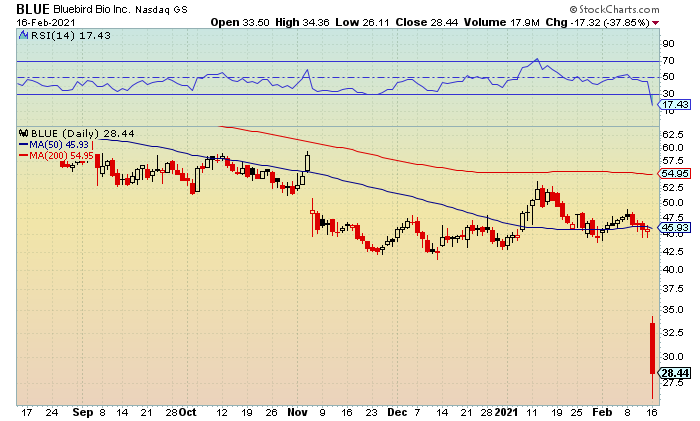This screenshot has height=421, width=700.
Task: Click the 17.43 RSI value tag on the right axis
Action: pyautogui.click(x=675, y=104)
